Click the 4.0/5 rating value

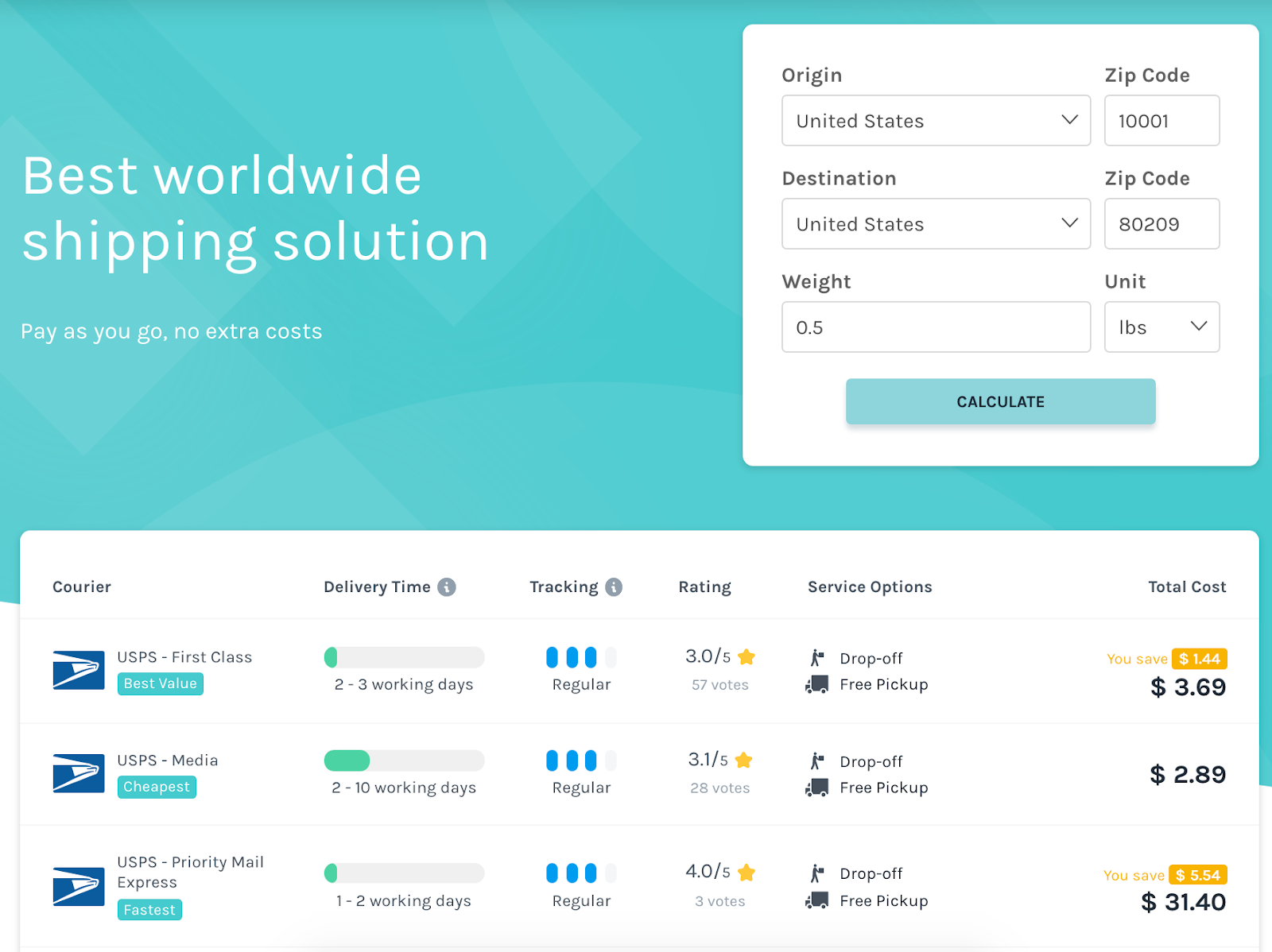pos(708,872)
